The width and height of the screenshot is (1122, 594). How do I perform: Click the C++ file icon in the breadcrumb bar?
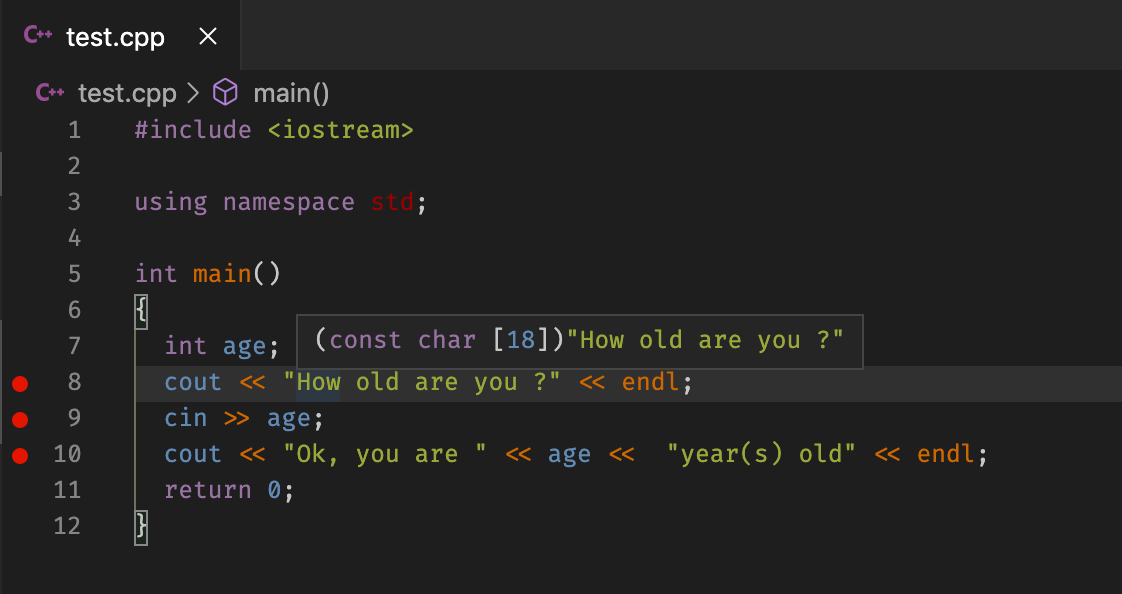point(50,92)
